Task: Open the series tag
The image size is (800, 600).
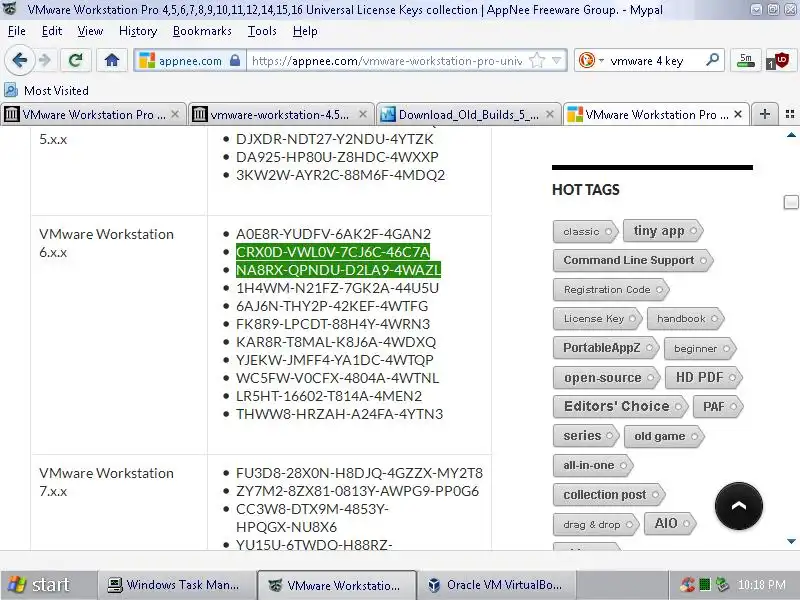Action: [586, 436]
